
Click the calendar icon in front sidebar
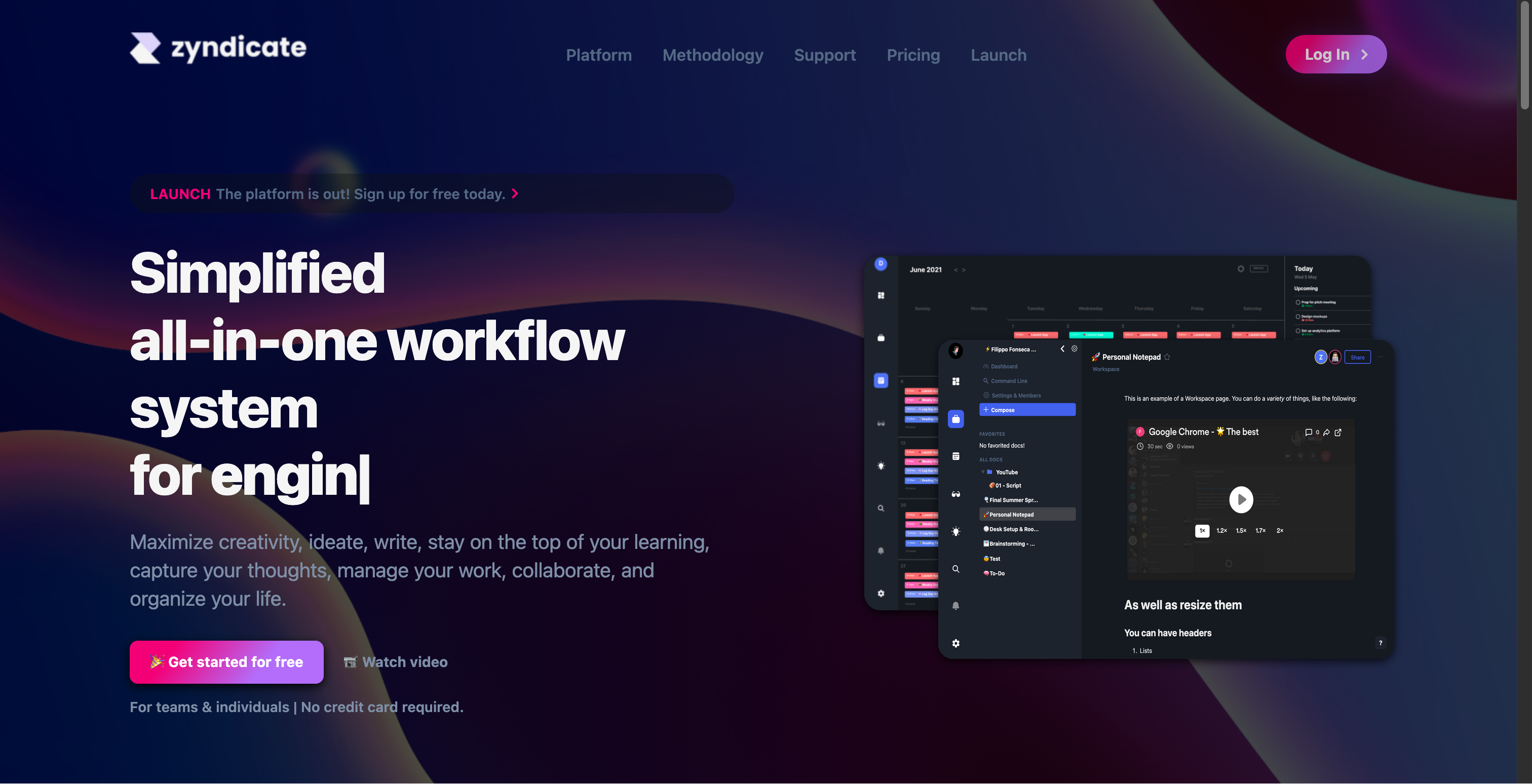[x=955, y=456]
